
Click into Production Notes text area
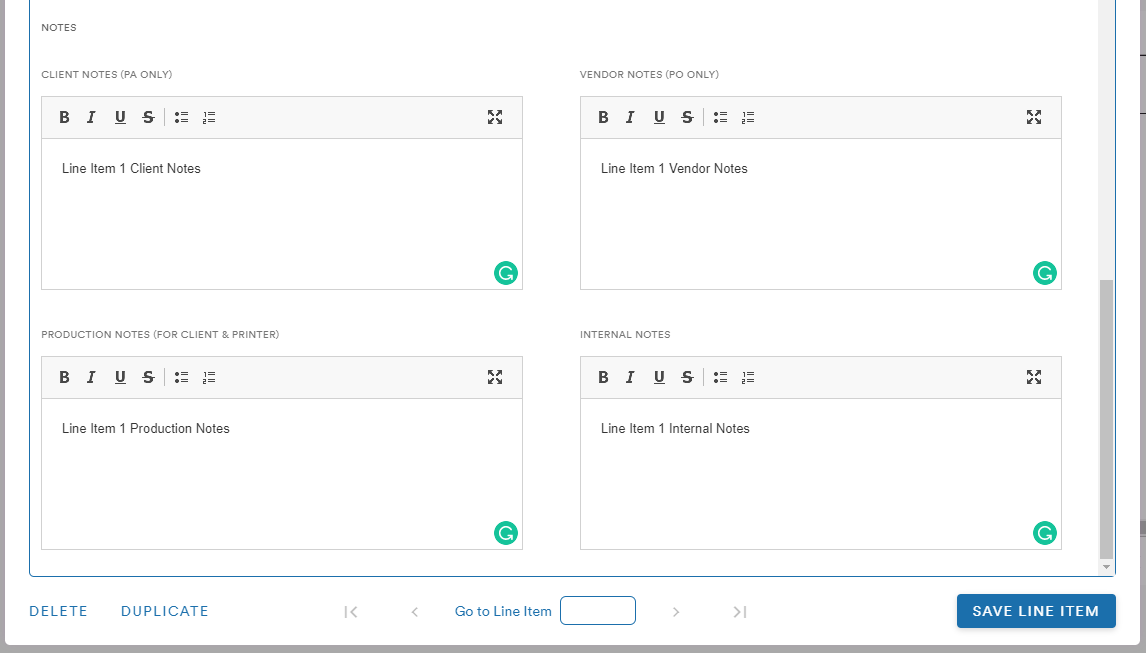point(282,474)
